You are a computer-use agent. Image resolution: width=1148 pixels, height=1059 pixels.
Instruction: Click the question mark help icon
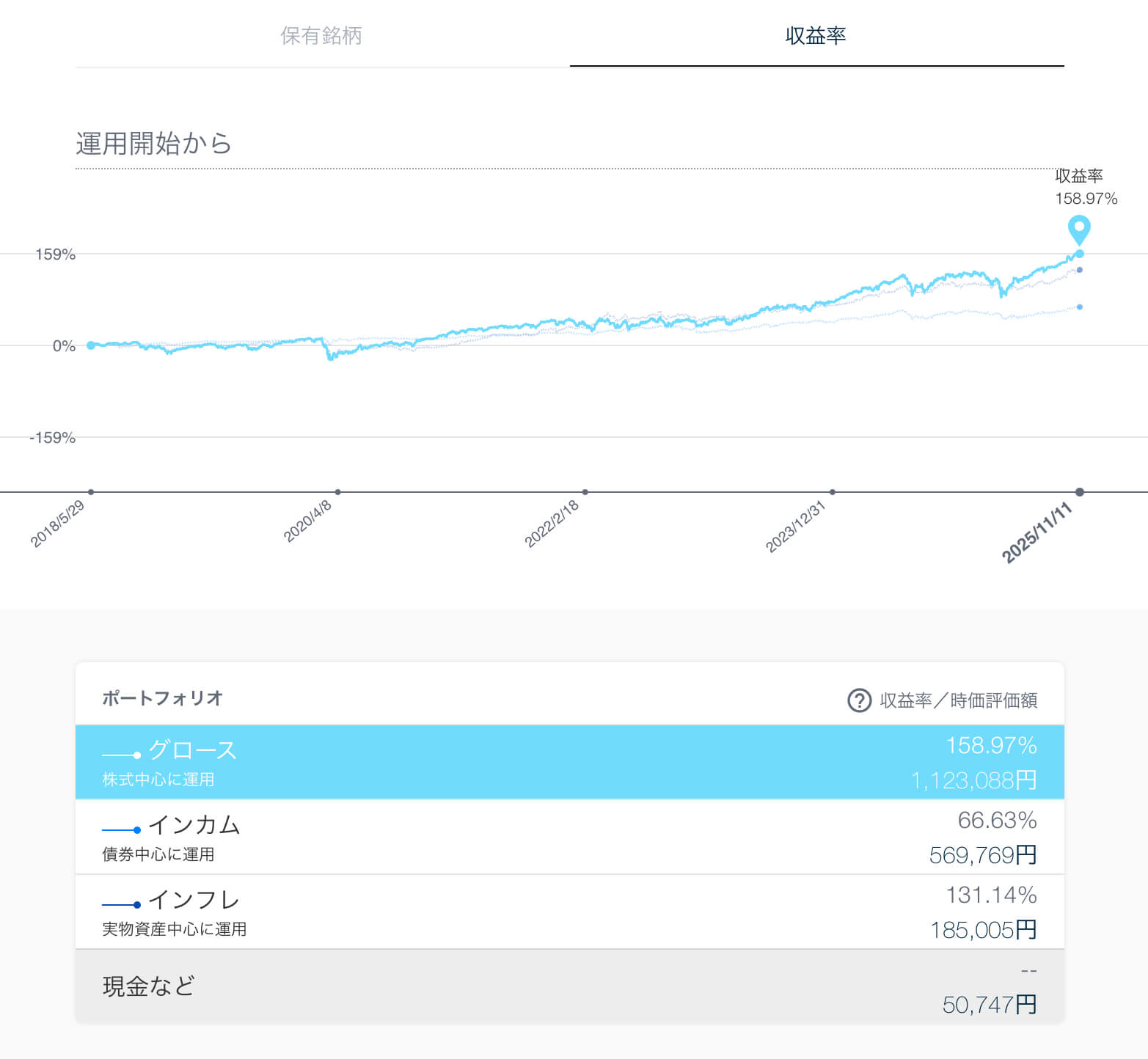pyautogui.click(x=859, y=700)
